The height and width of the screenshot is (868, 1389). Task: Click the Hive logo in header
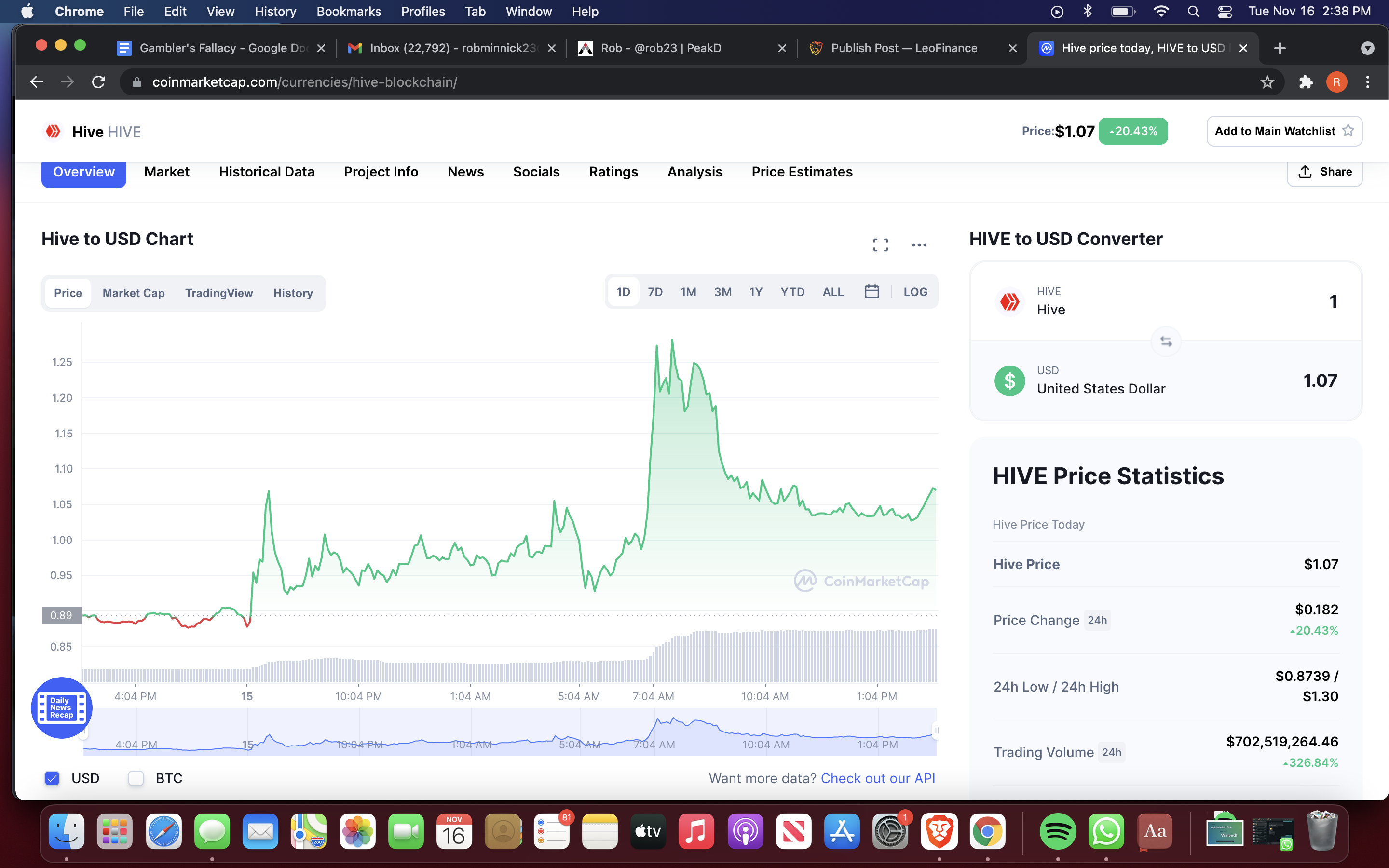coord(53,132)
